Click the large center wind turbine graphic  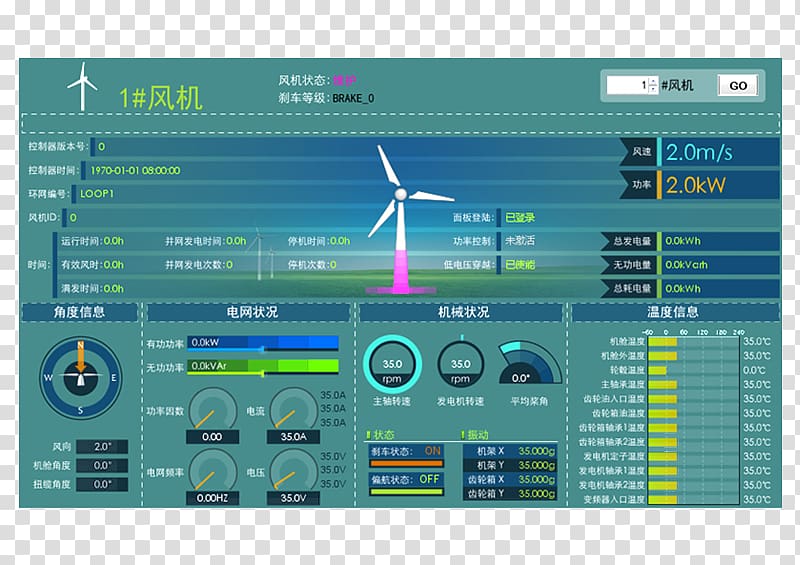click(x=402, y=218)
